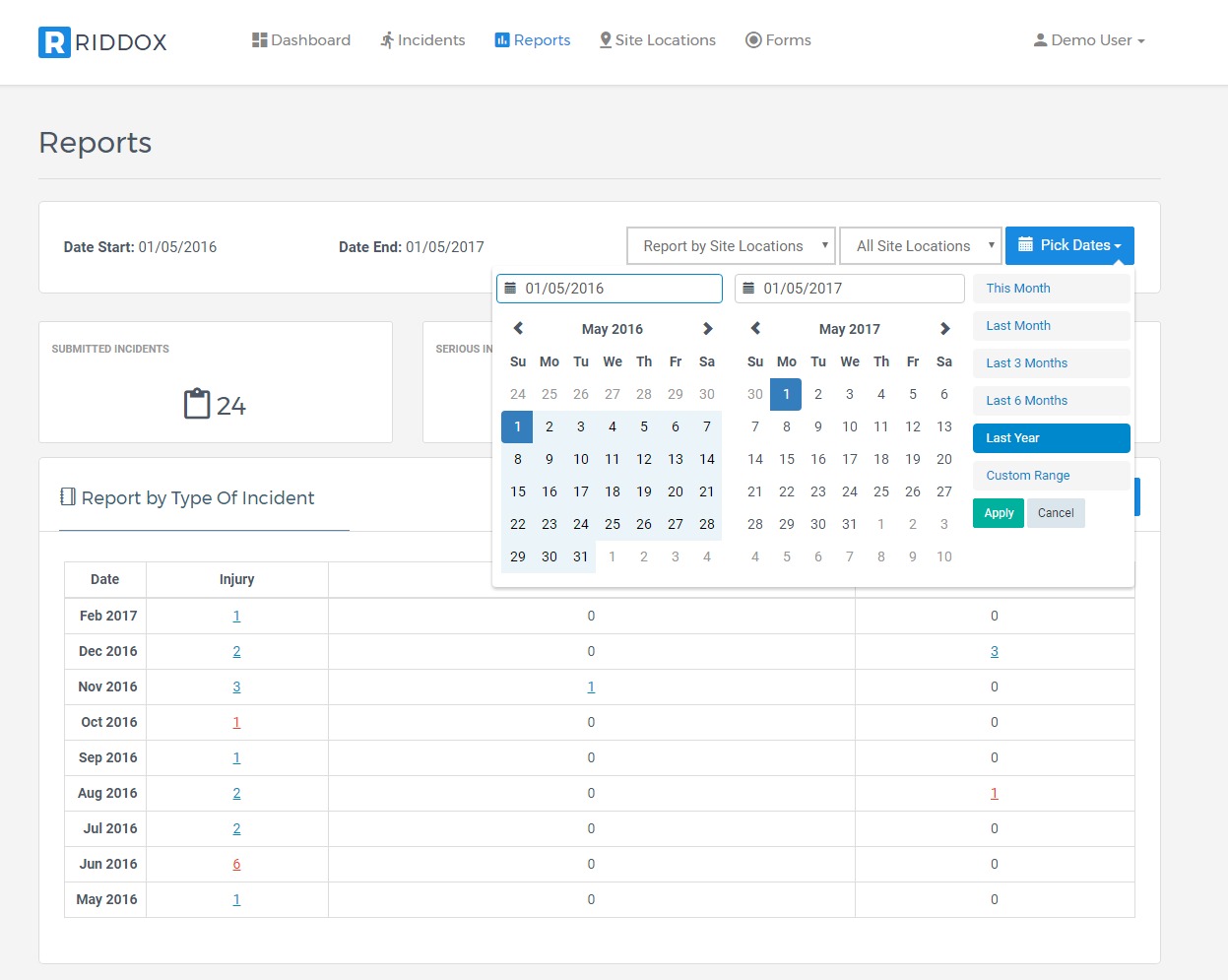Image resolution: width=1228 pixels, height=980 pixels.
Task: Go to previous month on May 2016 calendar
Action: 518,329
